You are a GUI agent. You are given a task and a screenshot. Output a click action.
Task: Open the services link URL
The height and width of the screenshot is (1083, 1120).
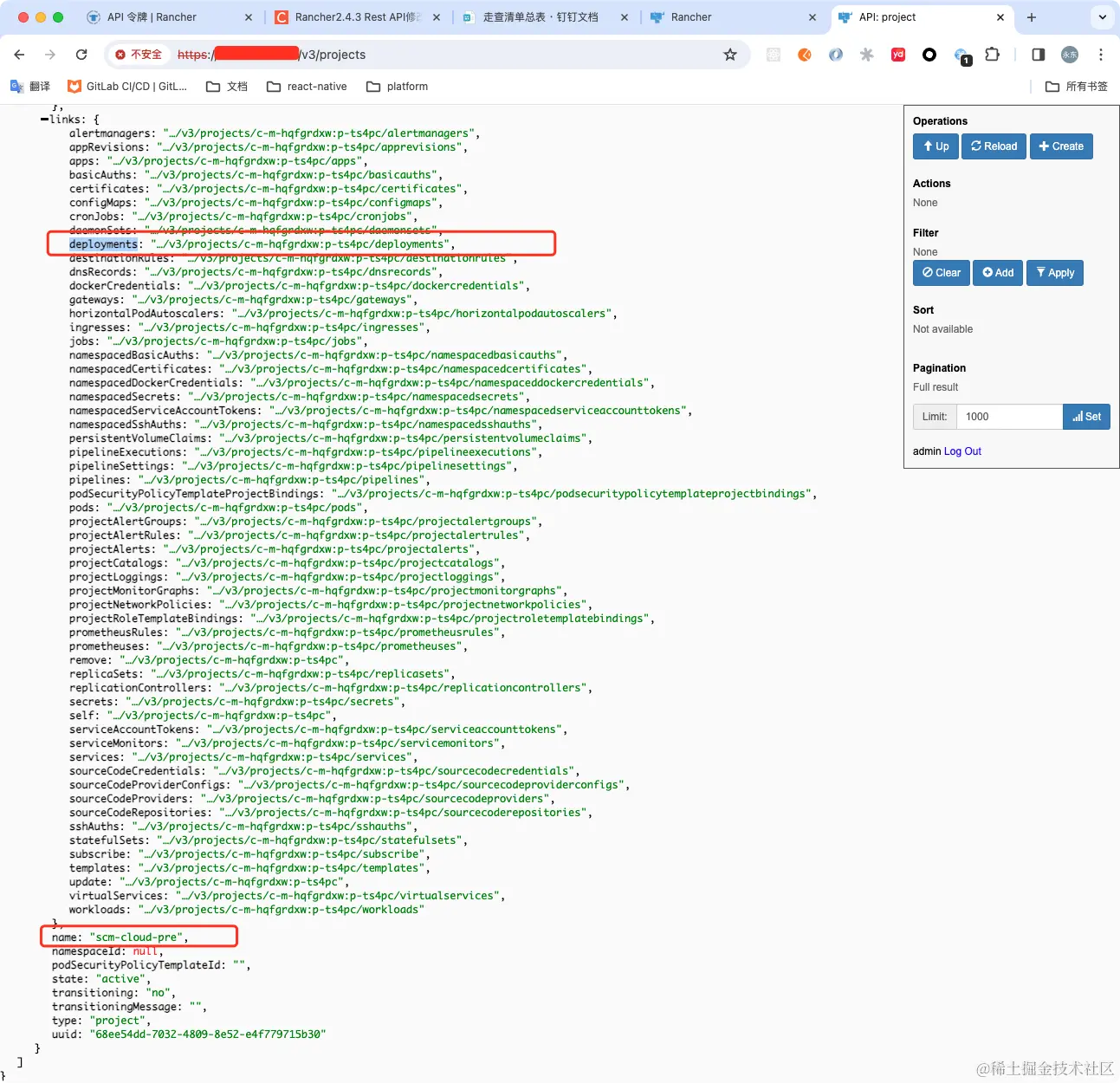[x=272, y=757]
